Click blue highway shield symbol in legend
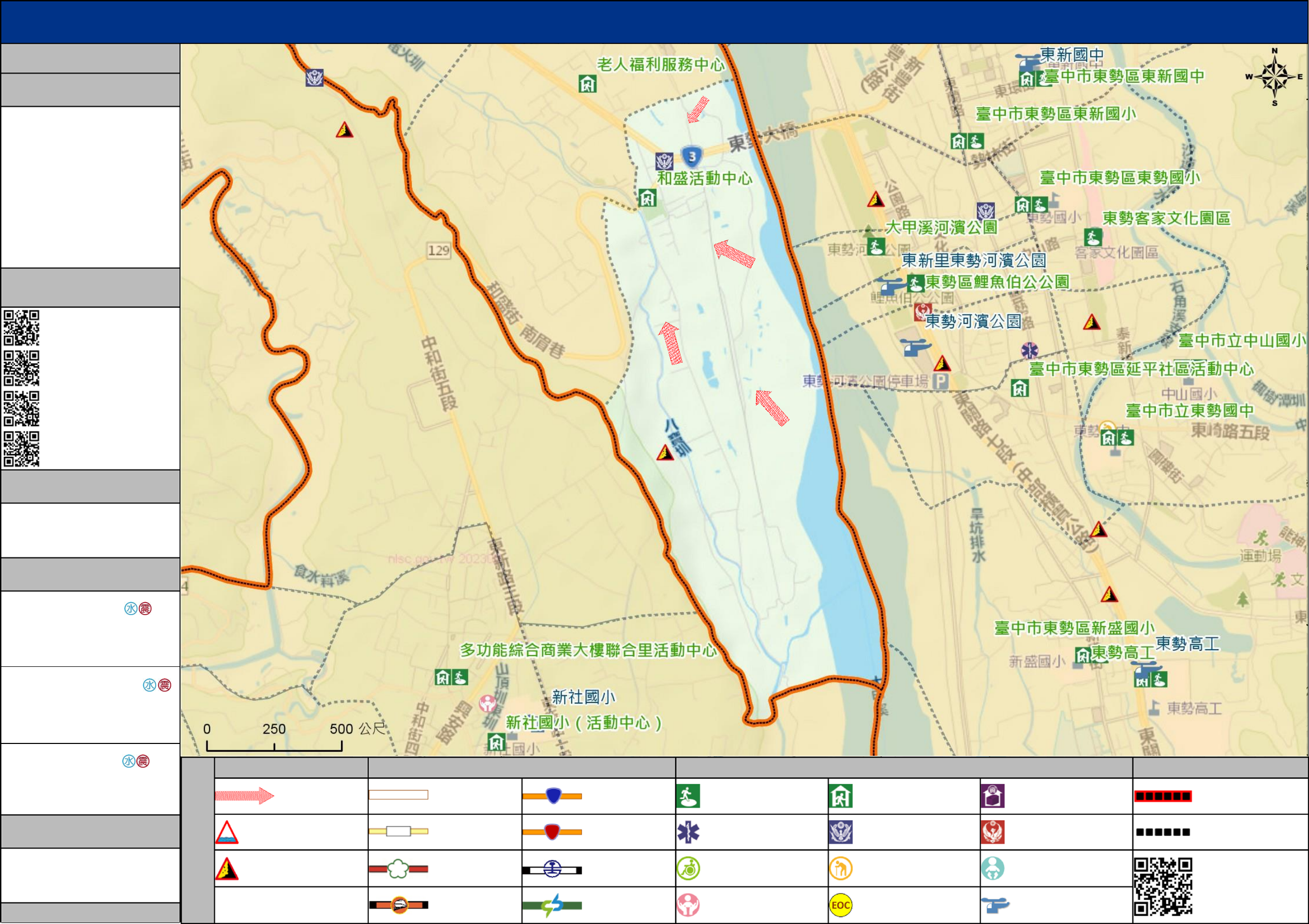 pos(553,796)
